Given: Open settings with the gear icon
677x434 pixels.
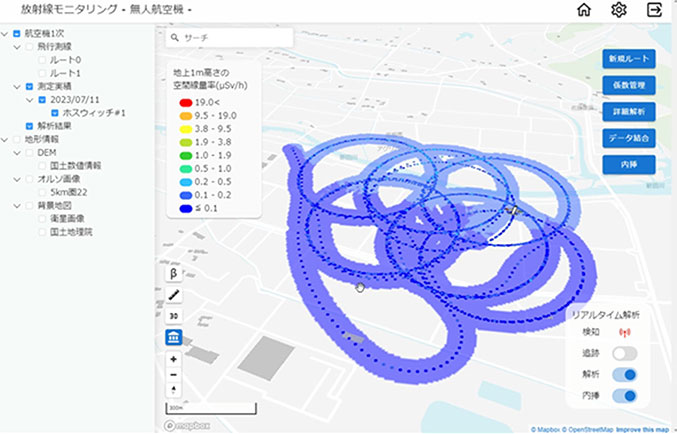Looking at the screenshot, I should pos(619,10).
